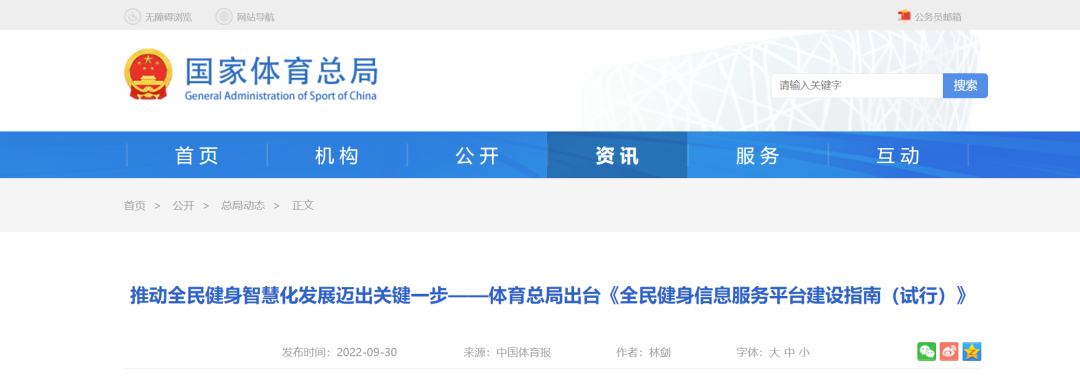Image resolution: width=1080 pixels, height=392 pixels.
Task: Click 正文 in the breadcrumb
Action: click(303, 205)
